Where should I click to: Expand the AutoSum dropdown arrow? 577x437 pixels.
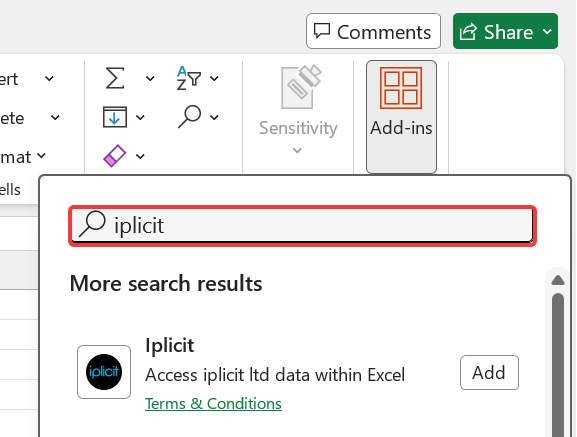[150, 78]
